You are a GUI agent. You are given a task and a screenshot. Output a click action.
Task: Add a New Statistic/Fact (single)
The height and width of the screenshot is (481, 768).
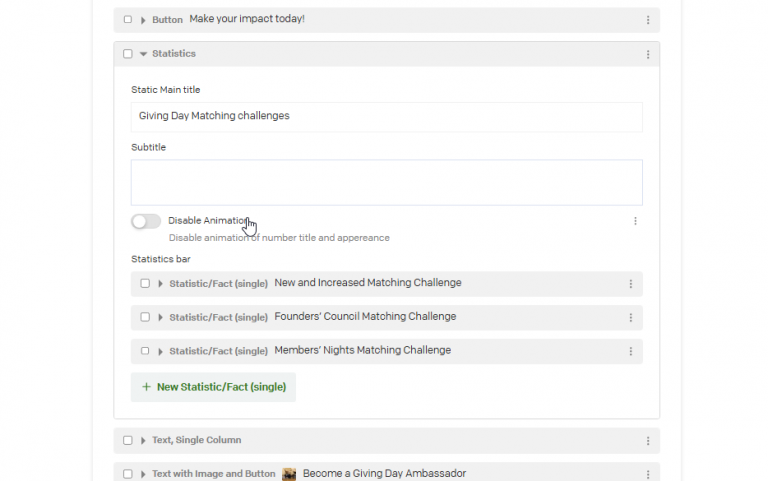pos(213,387)
